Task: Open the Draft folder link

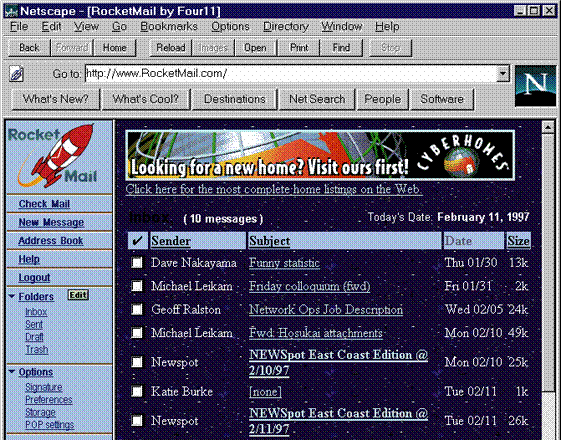Action: point(34,337)
